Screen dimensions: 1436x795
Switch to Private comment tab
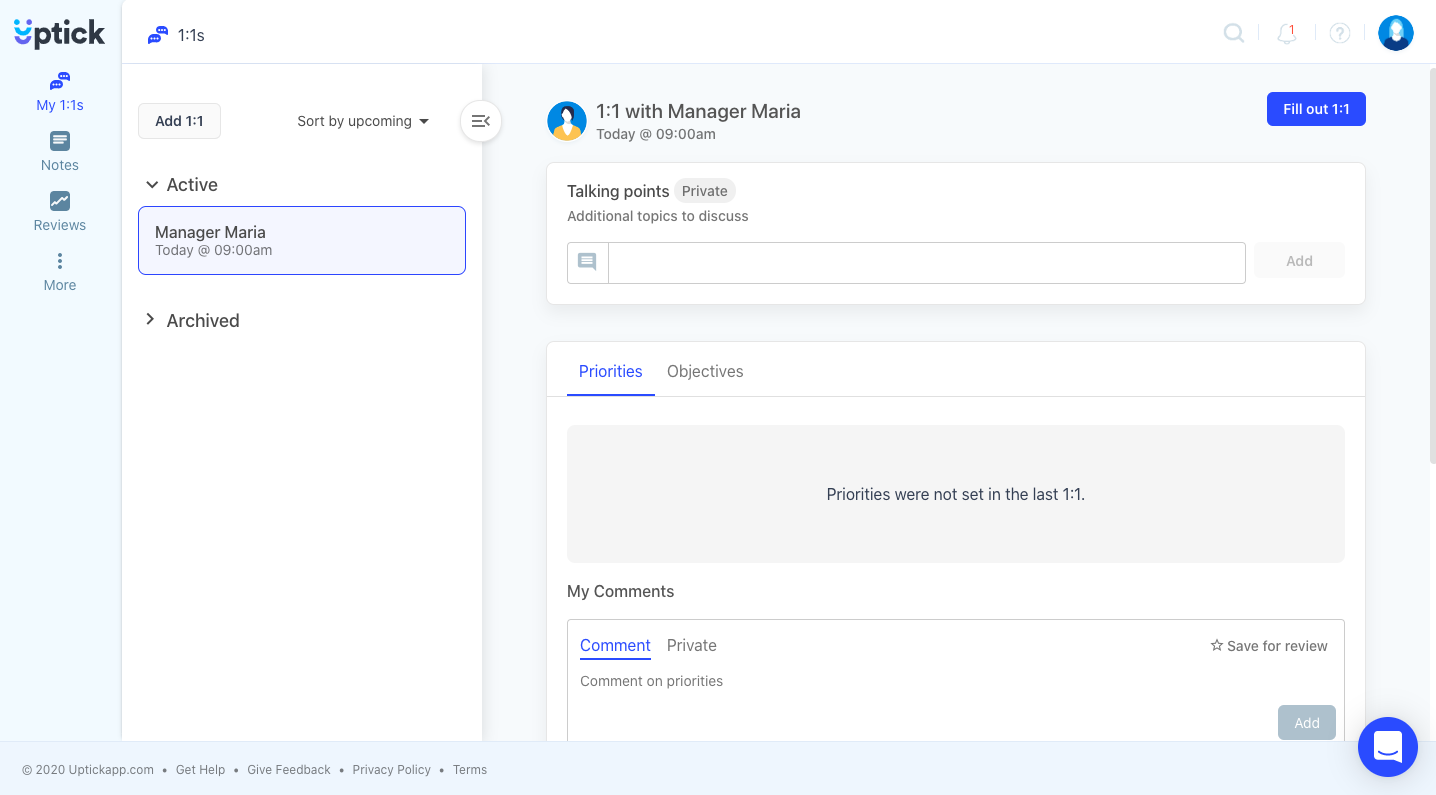(691, 646)
